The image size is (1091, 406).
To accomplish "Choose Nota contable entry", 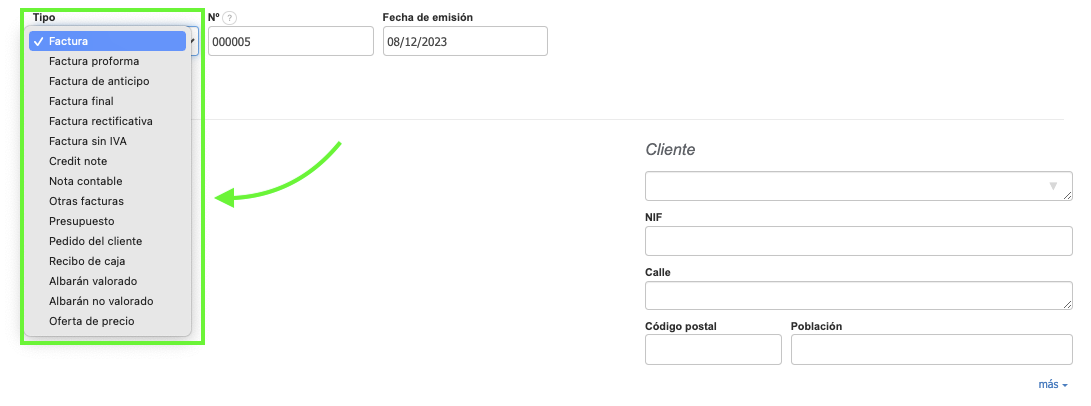I will [x=86, y=181].
